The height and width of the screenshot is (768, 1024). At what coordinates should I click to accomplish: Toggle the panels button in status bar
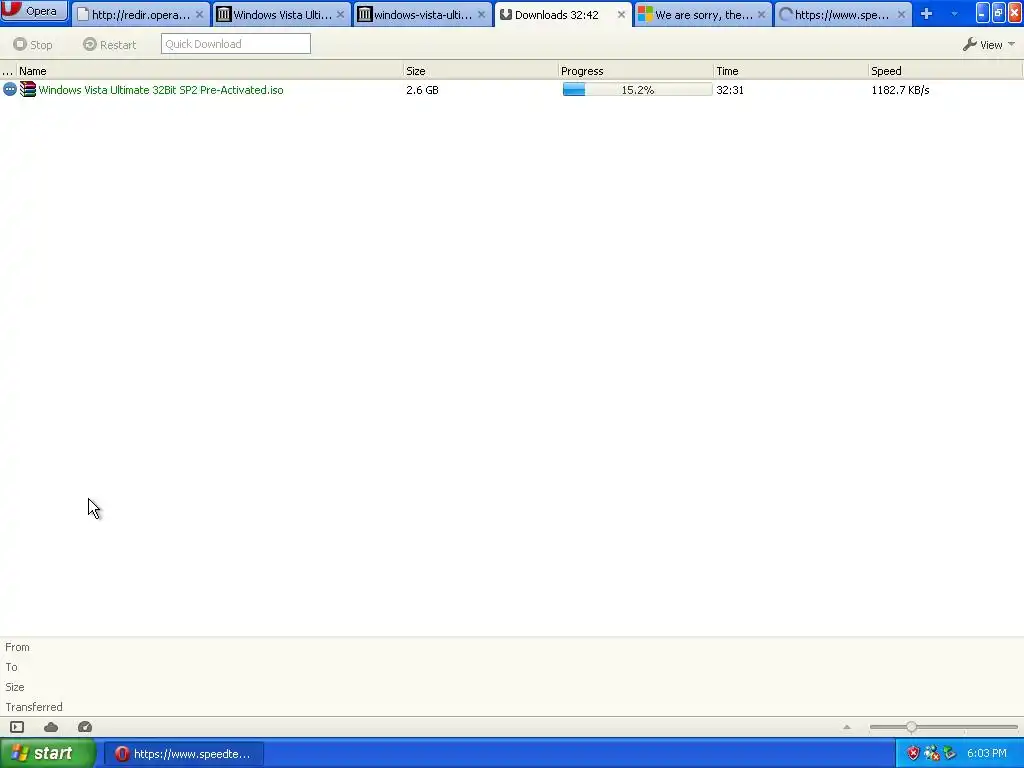click(x=17, y=727)
